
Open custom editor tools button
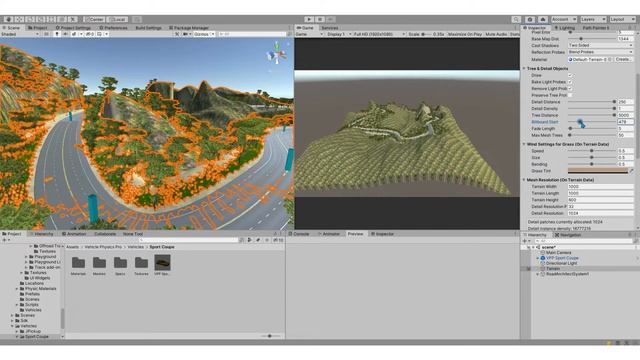tap(72, 19)
